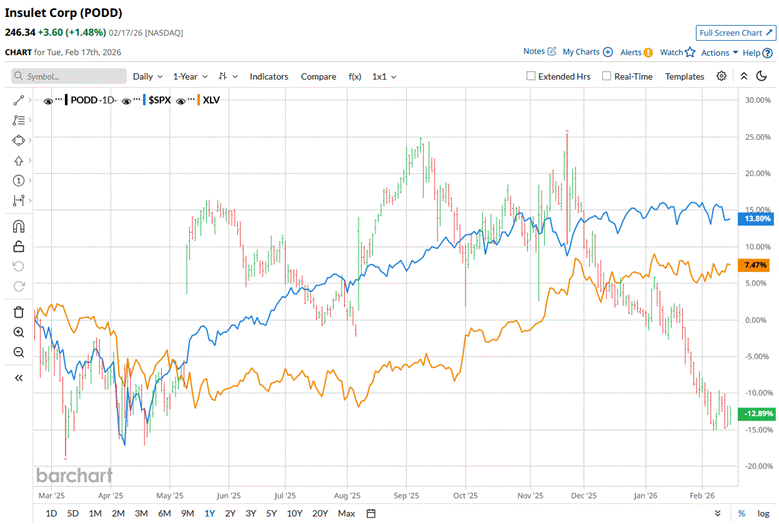The width and height of the screenshot is (779, 524).
Task: Zoom in on the chart
Action: (20, 332)
